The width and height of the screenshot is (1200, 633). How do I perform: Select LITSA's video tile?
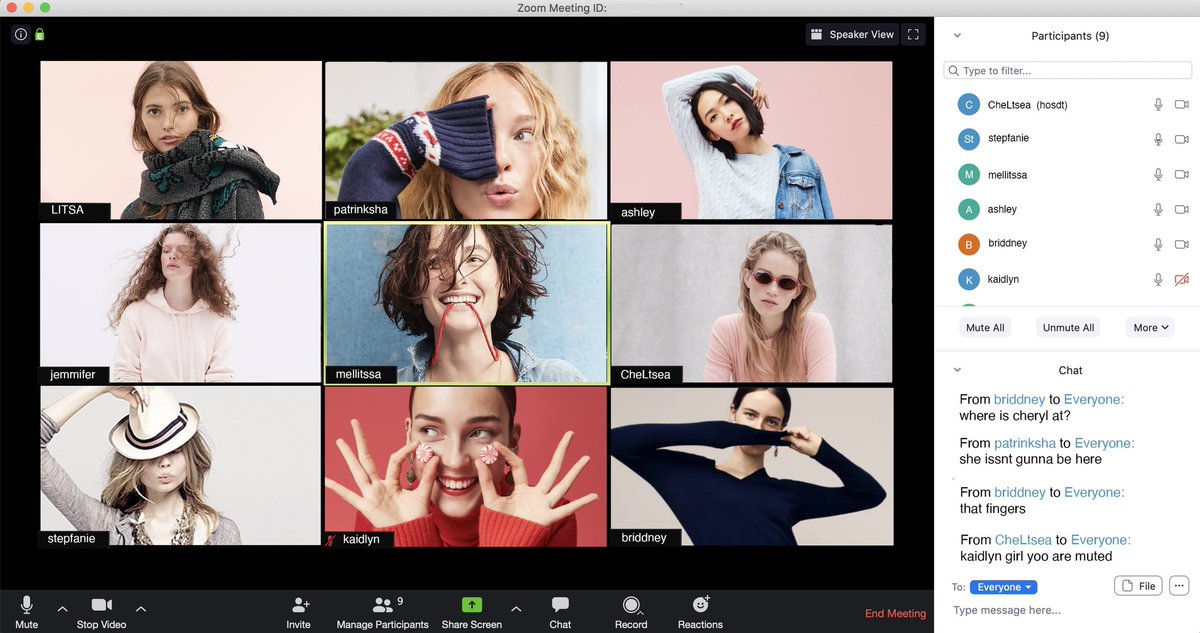181,140
